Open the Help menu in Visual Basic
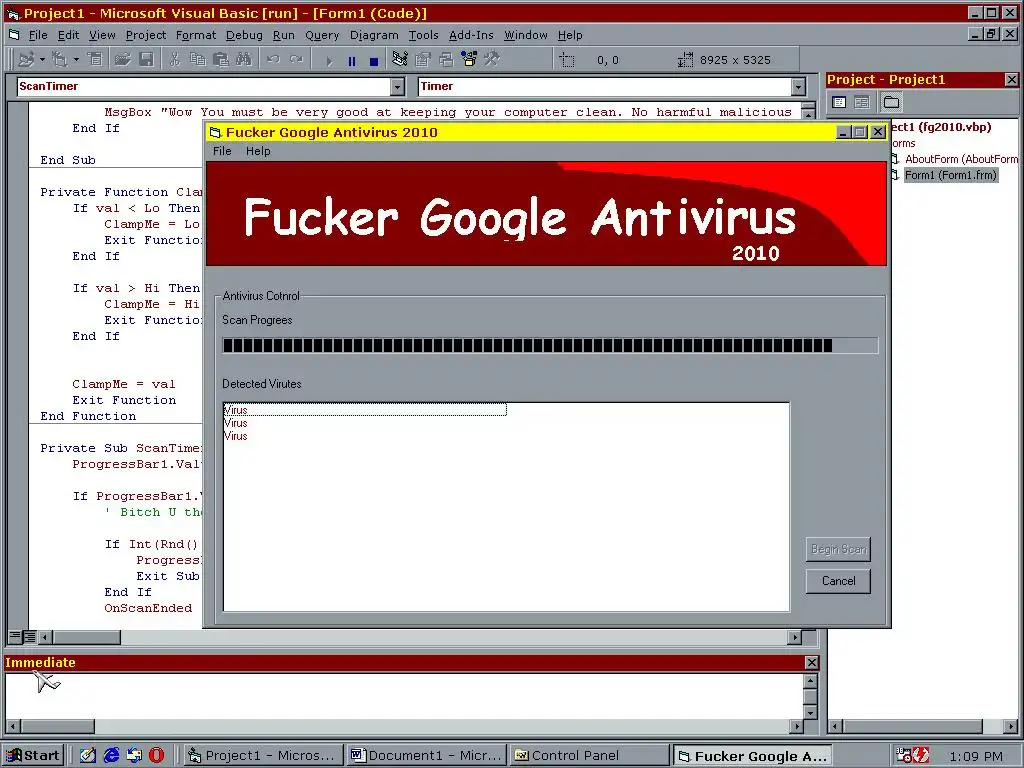This screenshot has height=768, width=1024. [570, 35]
